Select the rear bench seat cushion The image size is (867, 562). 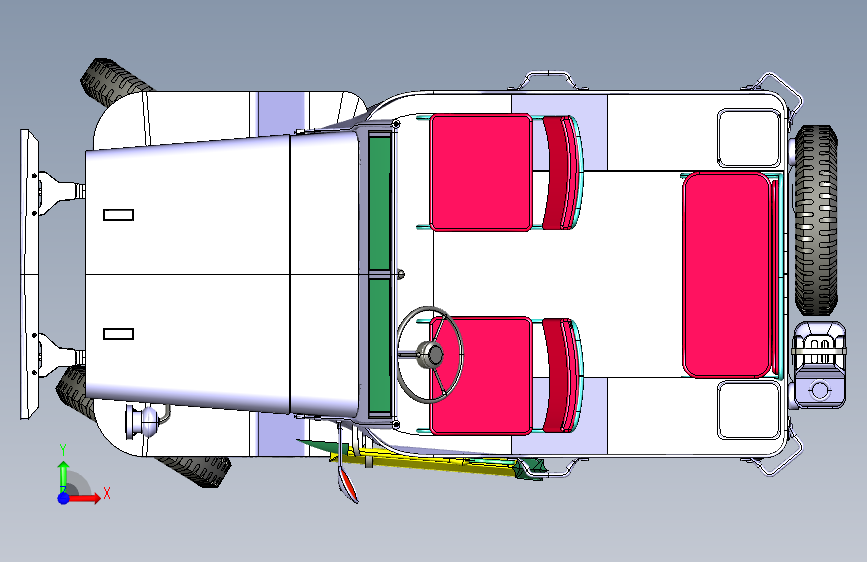[727, 275]
